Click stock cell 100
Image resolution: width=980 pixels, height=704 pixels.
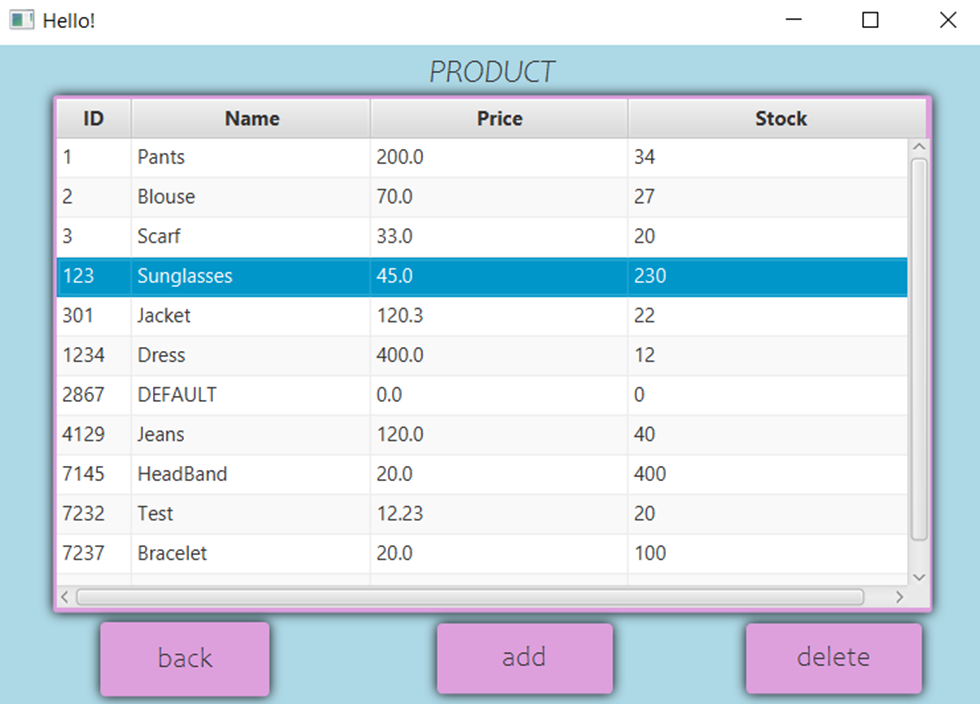tap(768, 553)
